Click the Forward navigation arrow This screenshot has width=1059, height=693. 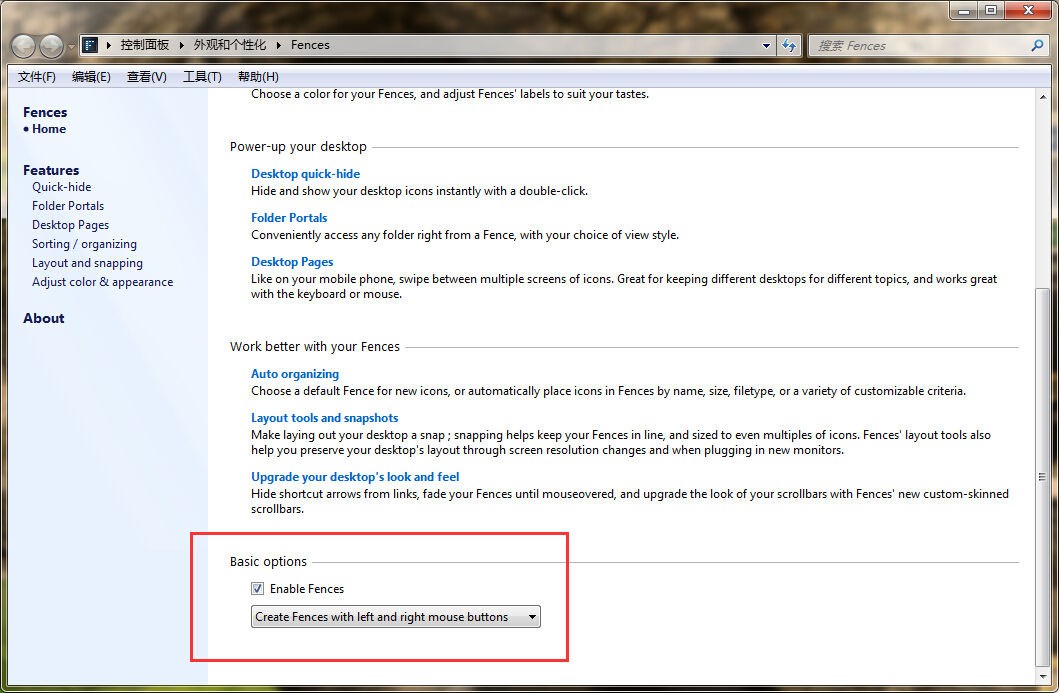pos(51,46)
